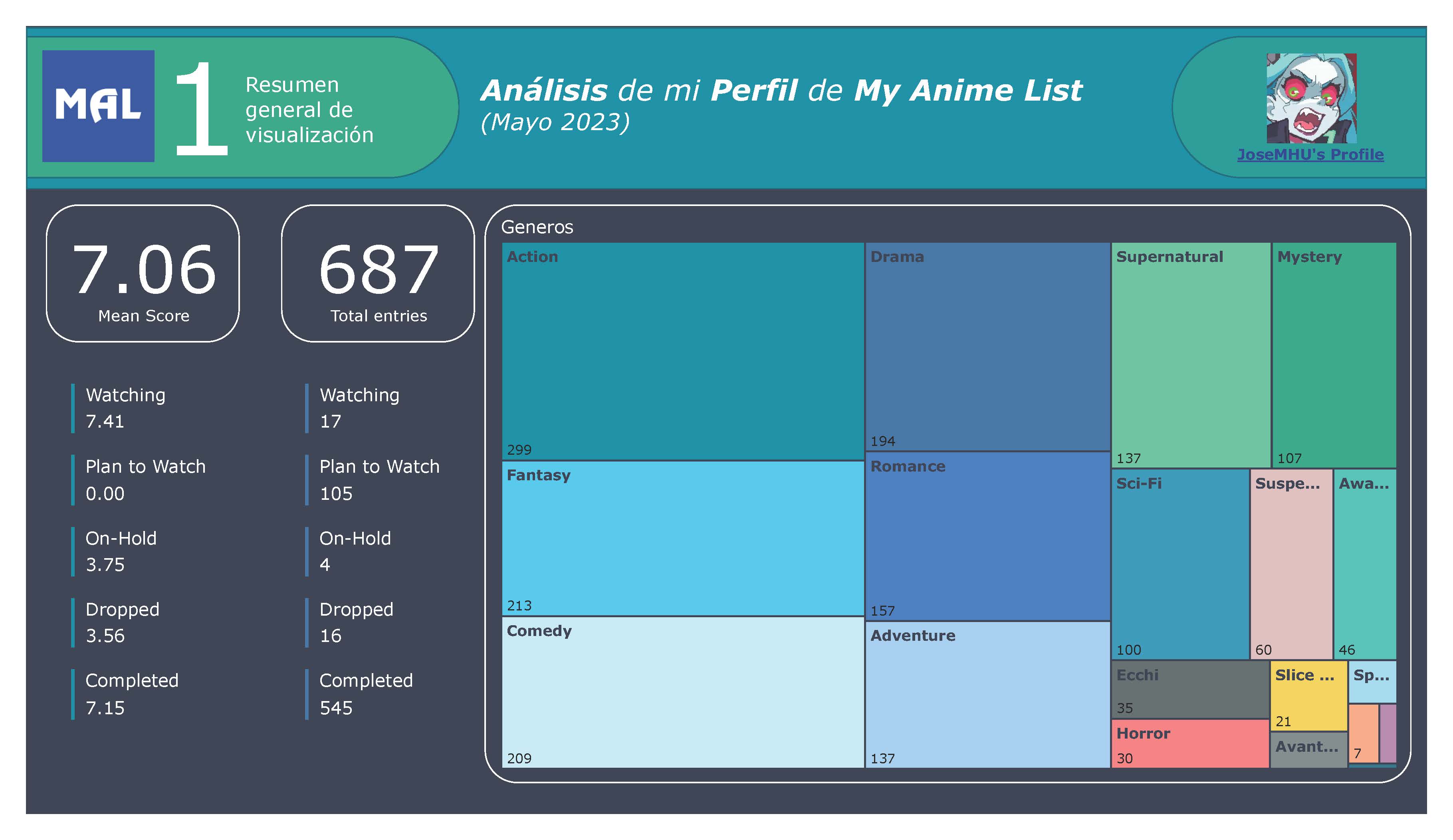Pick the Supernatural genre block
This screenshot has height=840, width=1453.
tap(1191, 355)
